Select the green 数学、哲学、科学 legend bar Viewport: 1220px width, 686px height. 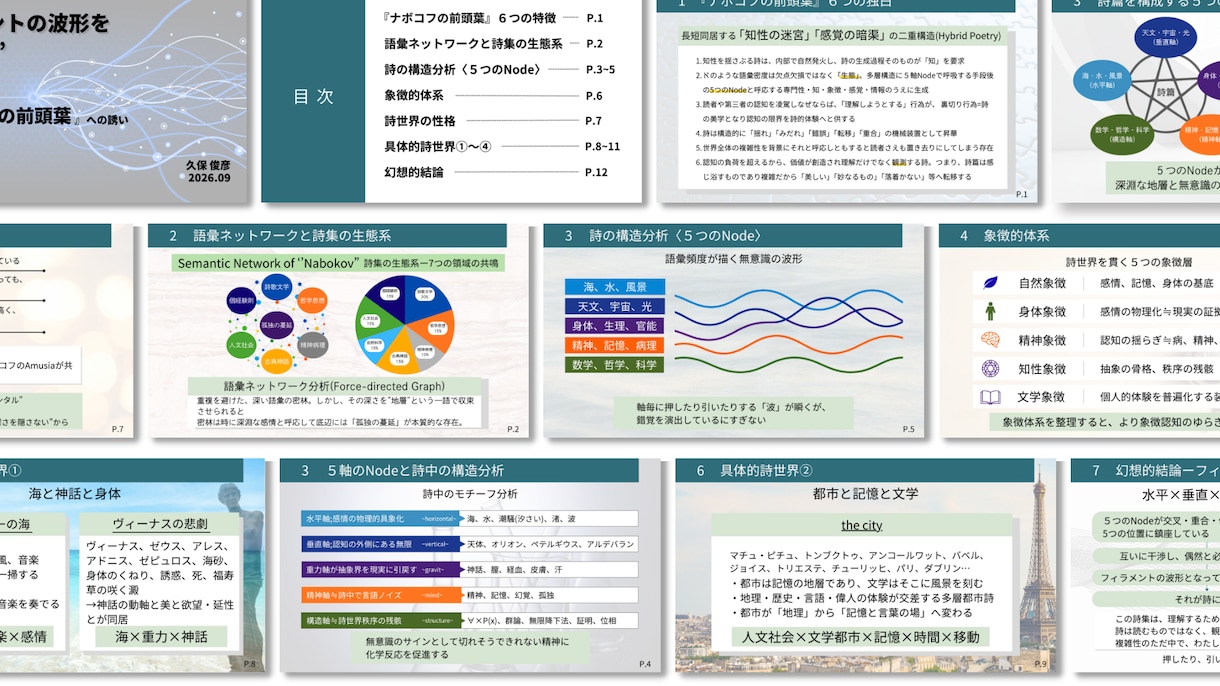(615, 365)
